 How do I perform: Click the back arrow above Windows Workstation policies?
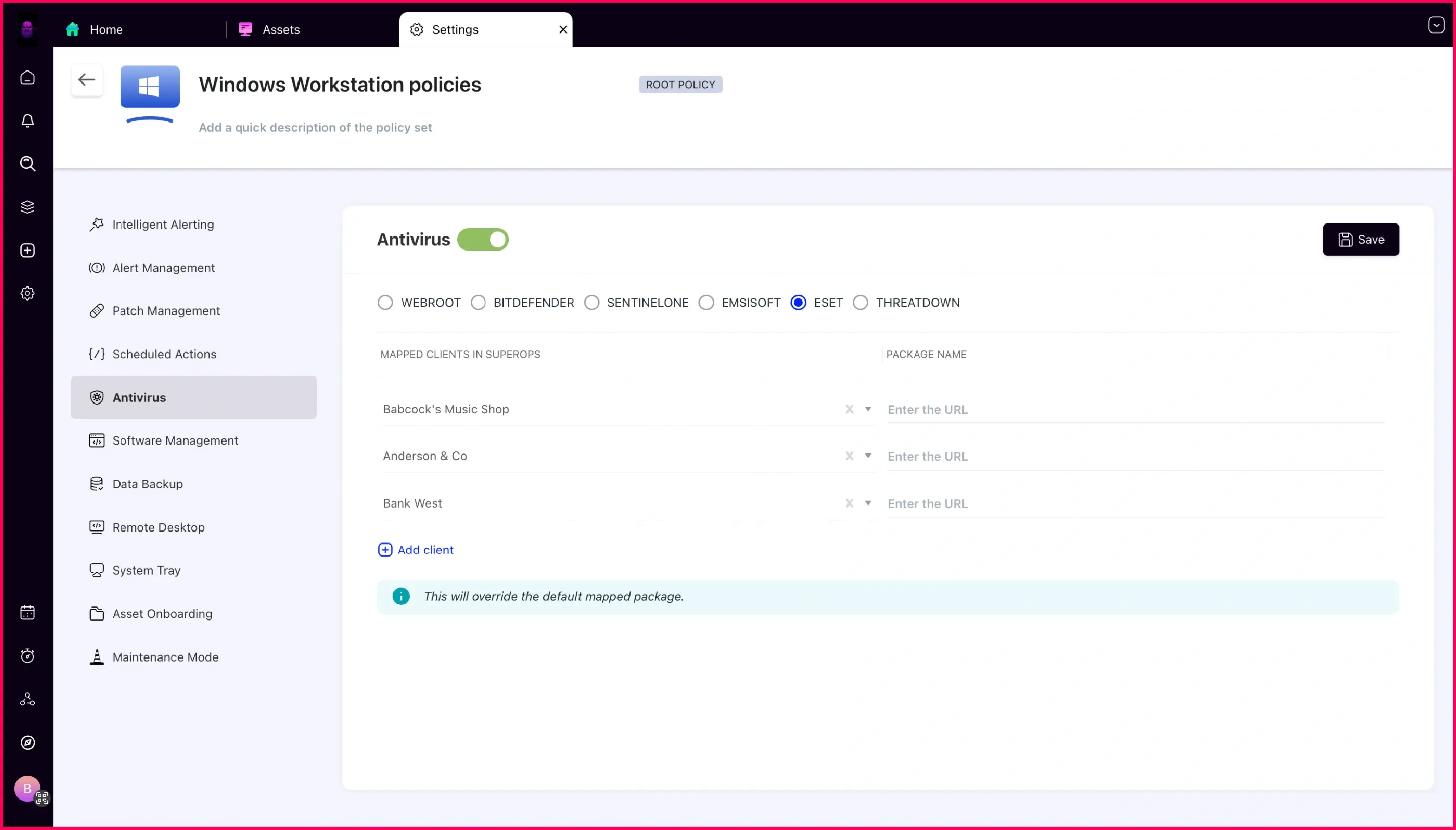86,79
